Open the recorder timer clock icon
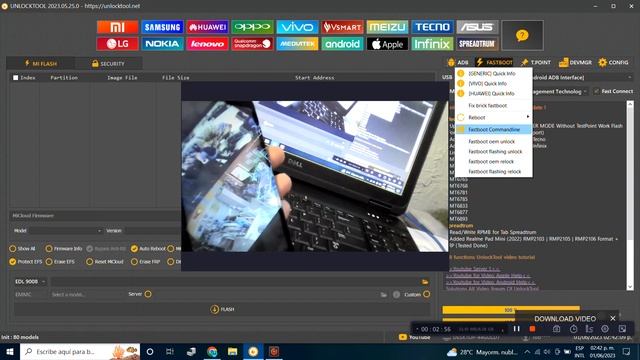640x360 pixels. click(573, 329)
